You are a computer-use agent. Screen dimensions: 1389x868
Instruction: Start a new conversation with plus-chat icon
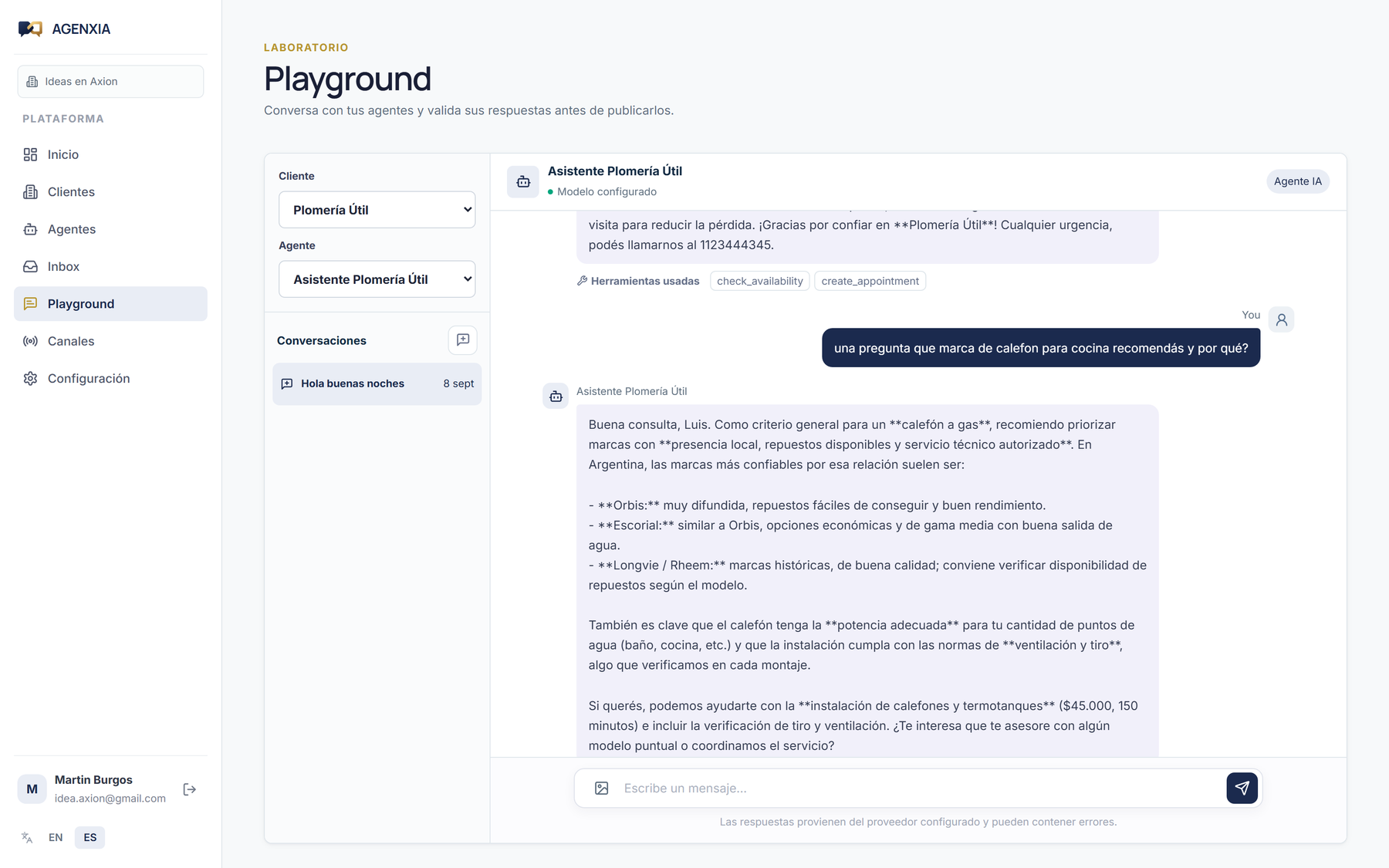click(463, 340)
